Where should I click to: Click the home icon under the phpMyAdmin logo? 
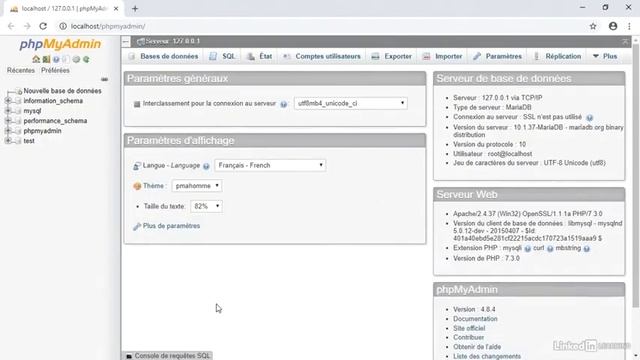pos(36,59)
